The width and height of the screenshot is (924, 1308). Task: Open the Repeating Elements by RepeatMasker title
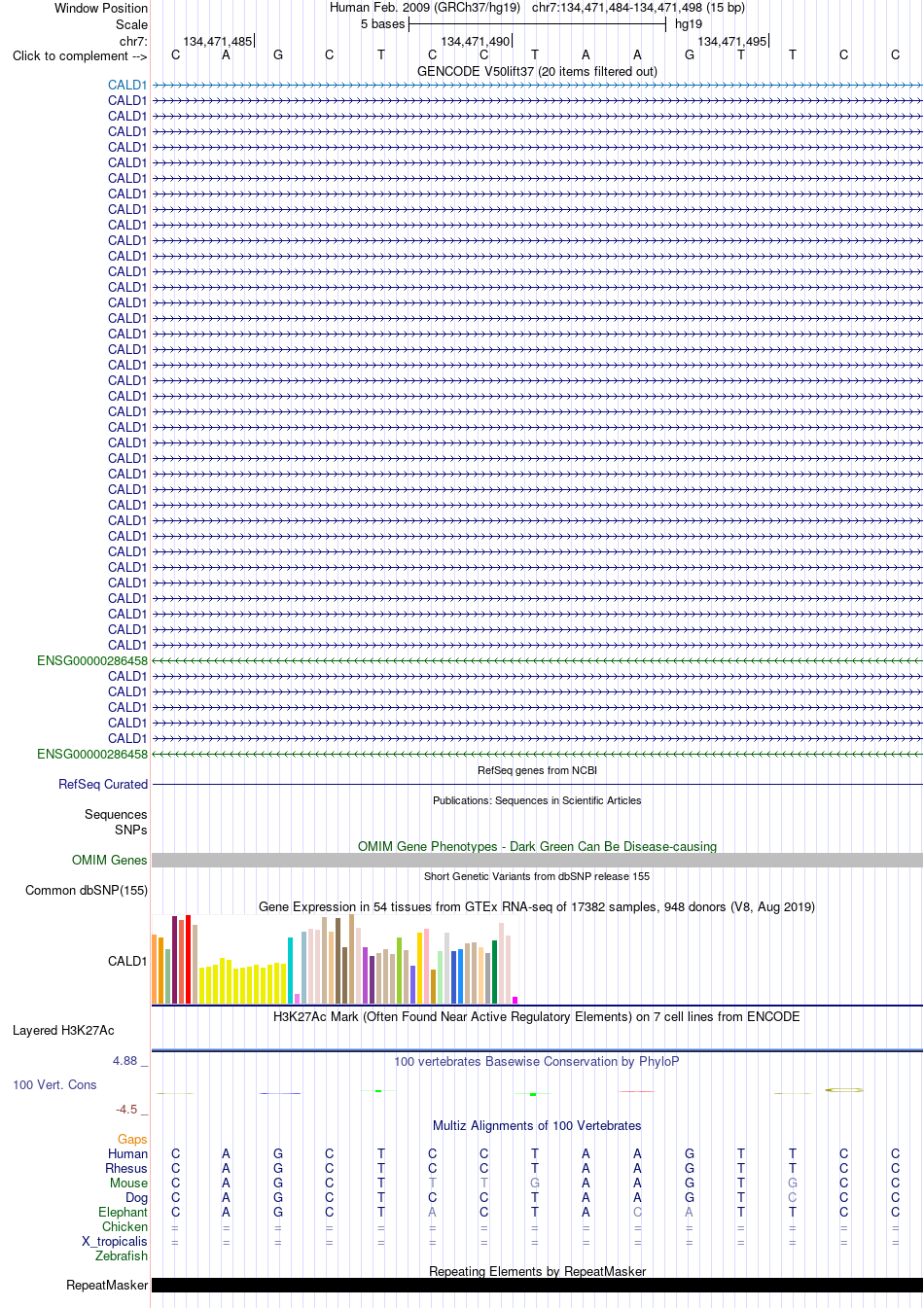(x=537, y=1272)
